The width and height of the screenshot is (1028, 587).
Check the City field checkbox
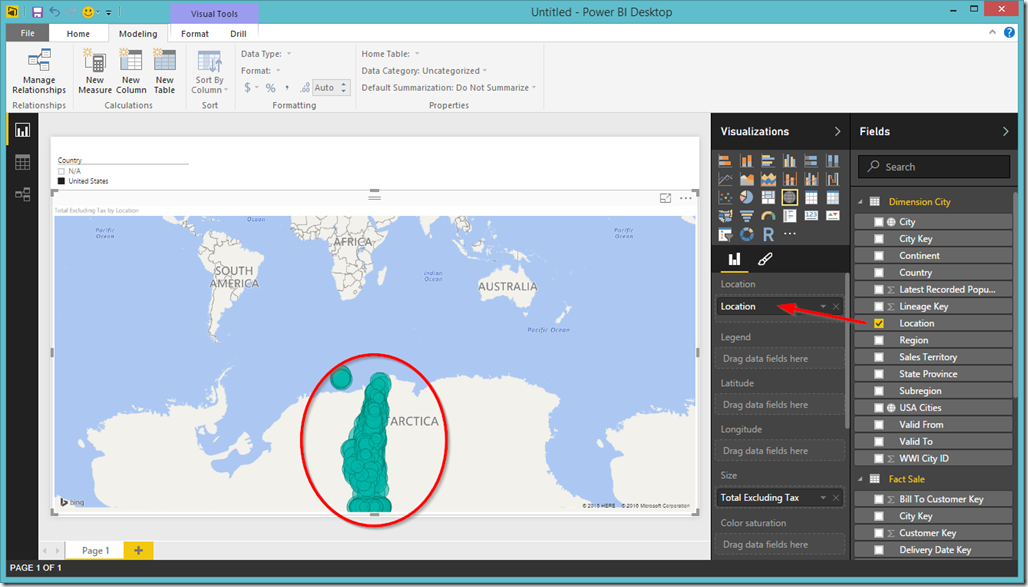[x=879, y=222]
